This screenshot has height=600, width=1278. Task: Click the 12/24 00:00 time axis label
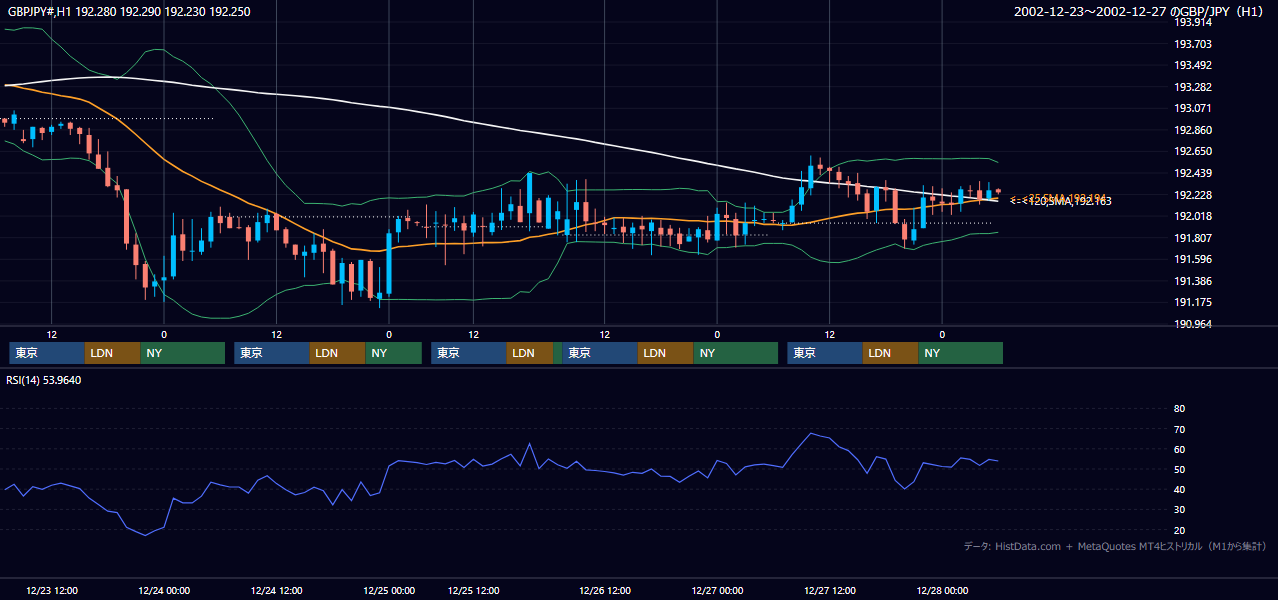[164, 591]
